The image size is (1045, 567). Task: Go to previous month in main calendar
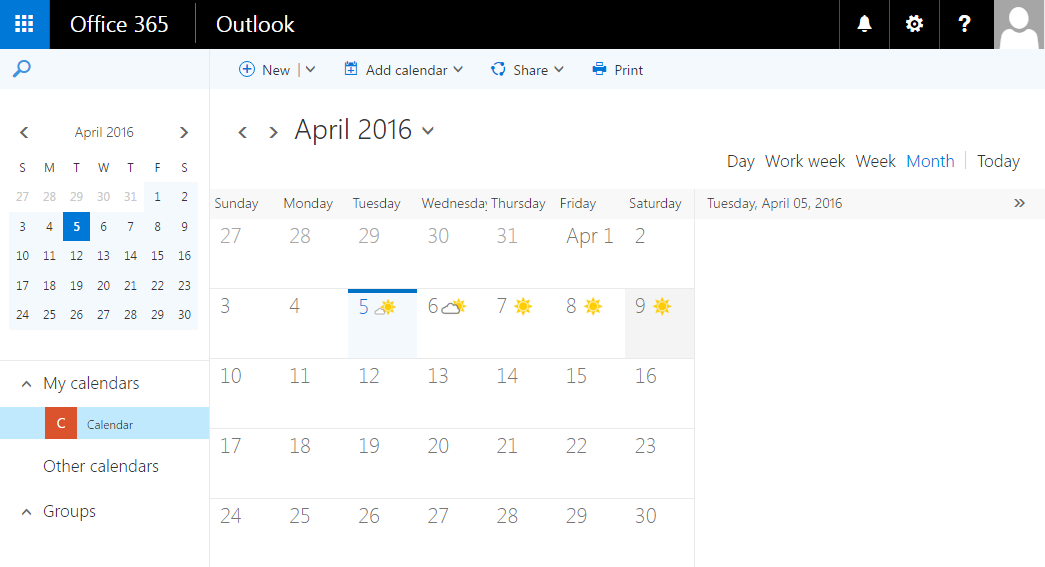[x=243, y=133]
